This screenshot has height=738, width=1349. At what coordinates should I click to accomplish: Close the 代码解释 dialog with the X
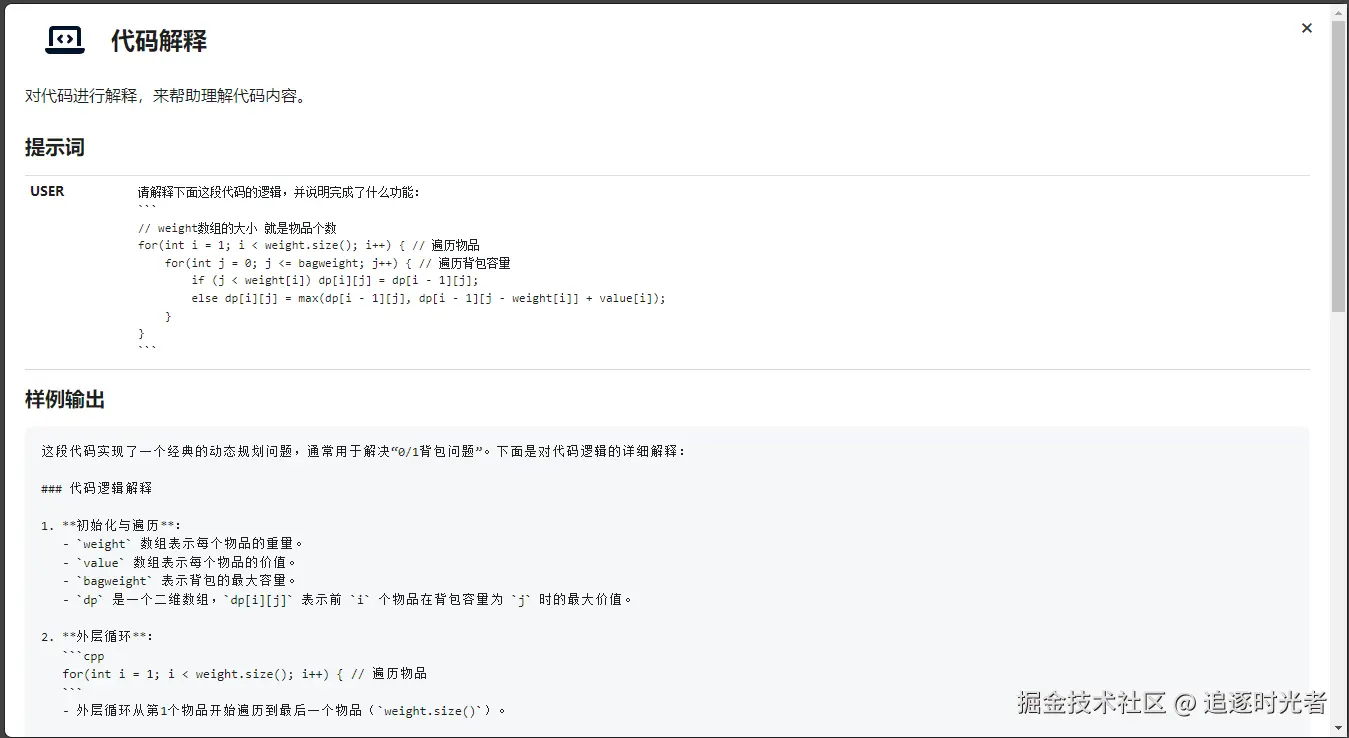click(x=1306, y=28)
